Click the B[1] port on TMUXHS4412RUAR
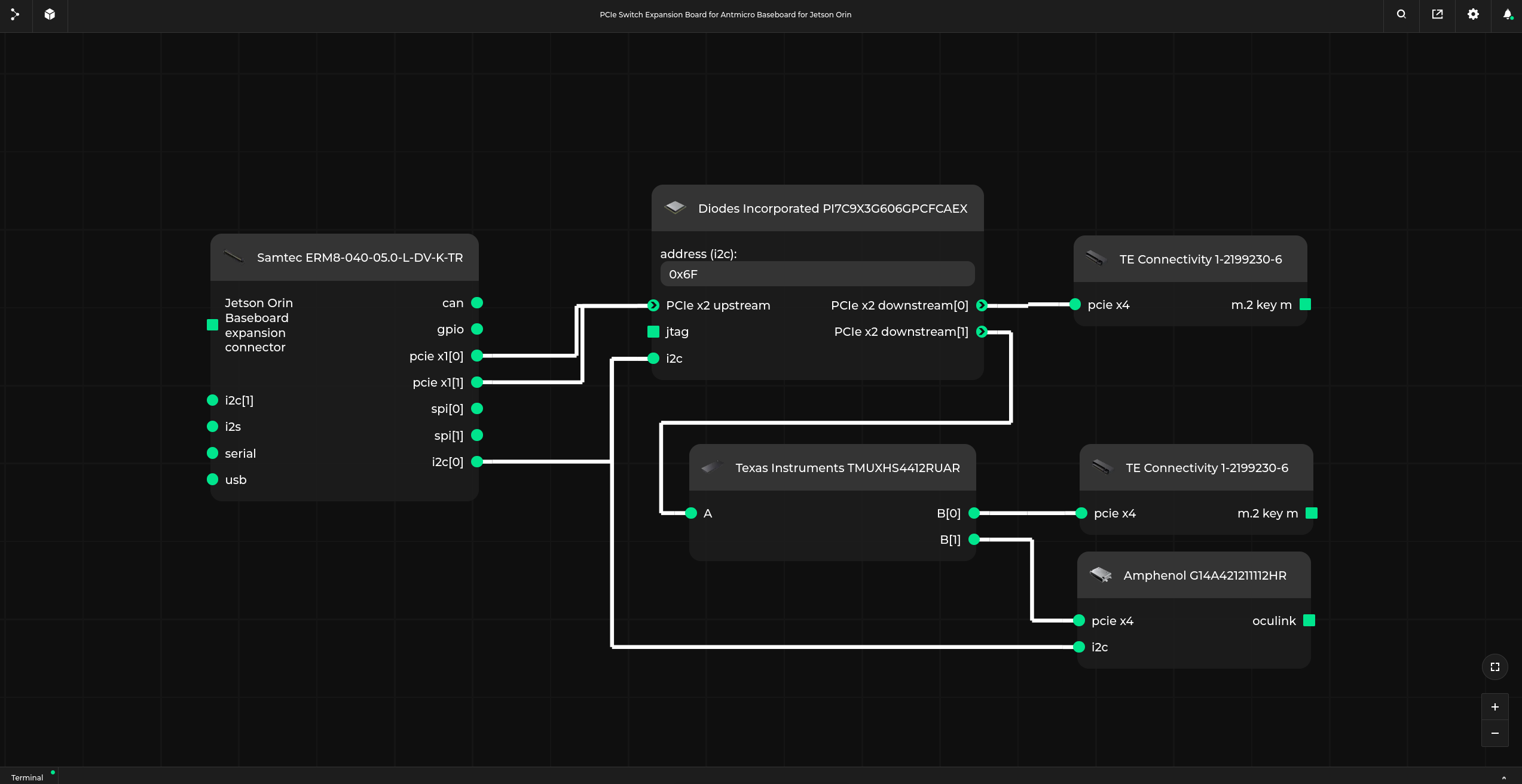Image resolution: width=1522 pixels, height=784 pixels. [x=974, y=540]
